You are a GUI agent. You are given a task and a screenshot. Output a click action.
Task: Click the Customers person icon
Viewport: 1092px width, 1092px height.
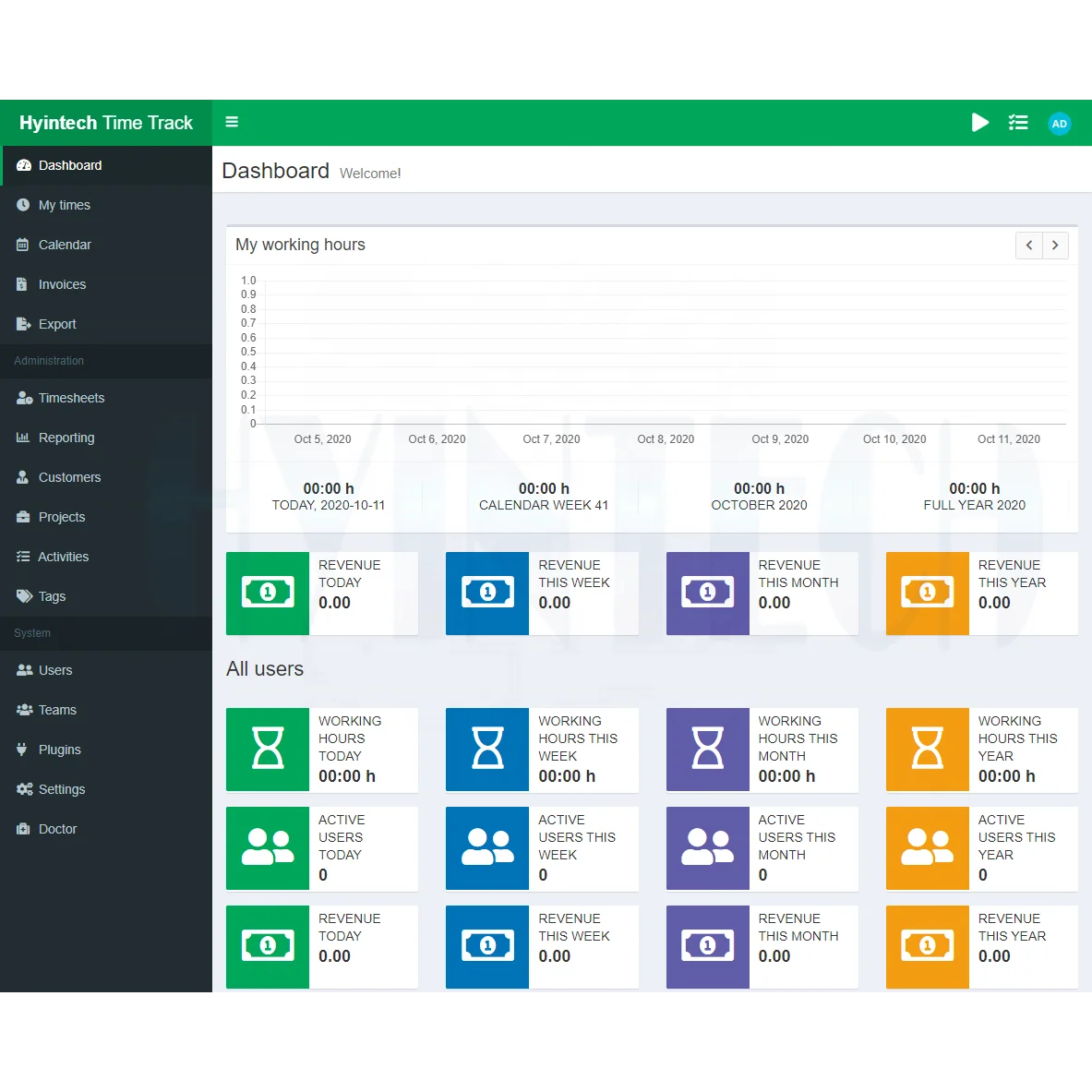24,477
